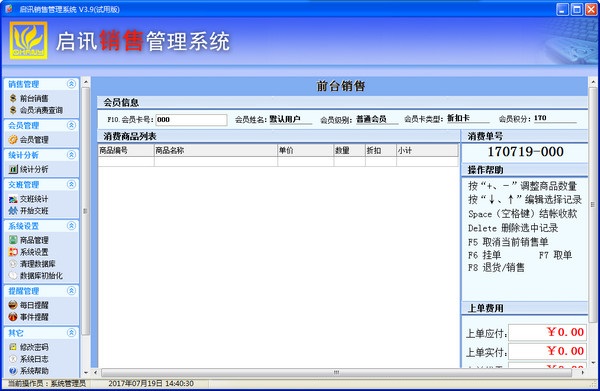Click the 系统日志 icon
Image resolution: width=600 pixels, height=391 pixels.
point(13,359)
